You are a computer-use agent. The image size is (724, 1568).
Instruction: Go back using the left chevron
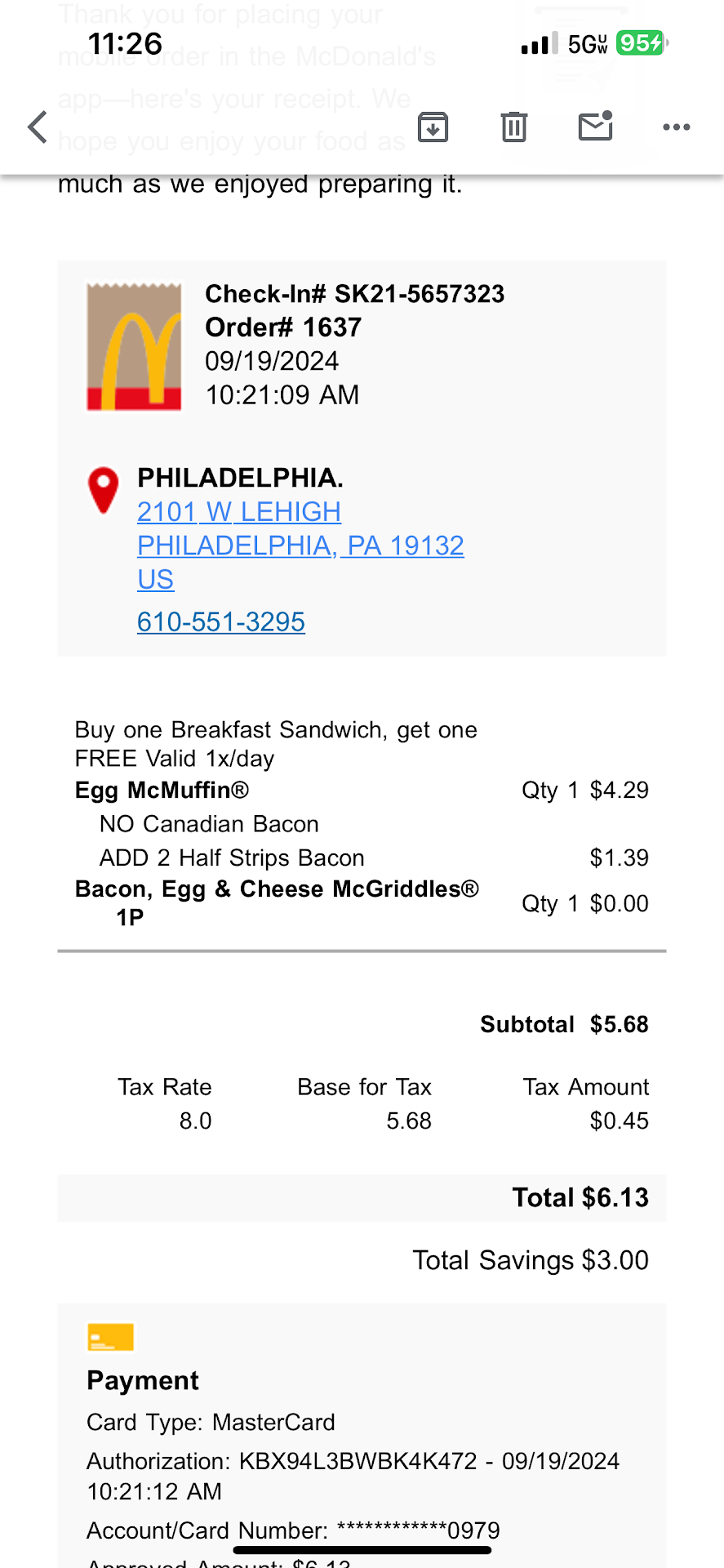[x=38, y=127]
